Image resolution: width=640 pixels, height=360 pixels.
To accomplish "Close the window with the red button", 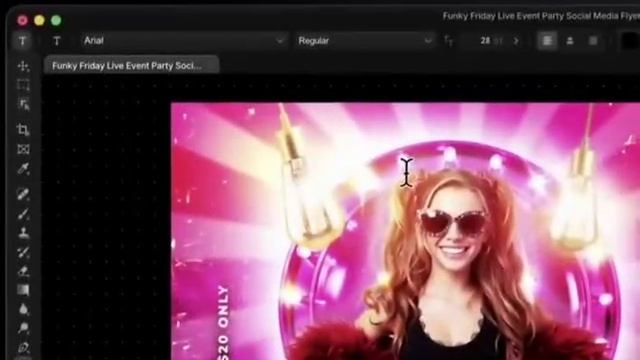I will (x=22, y=20).
